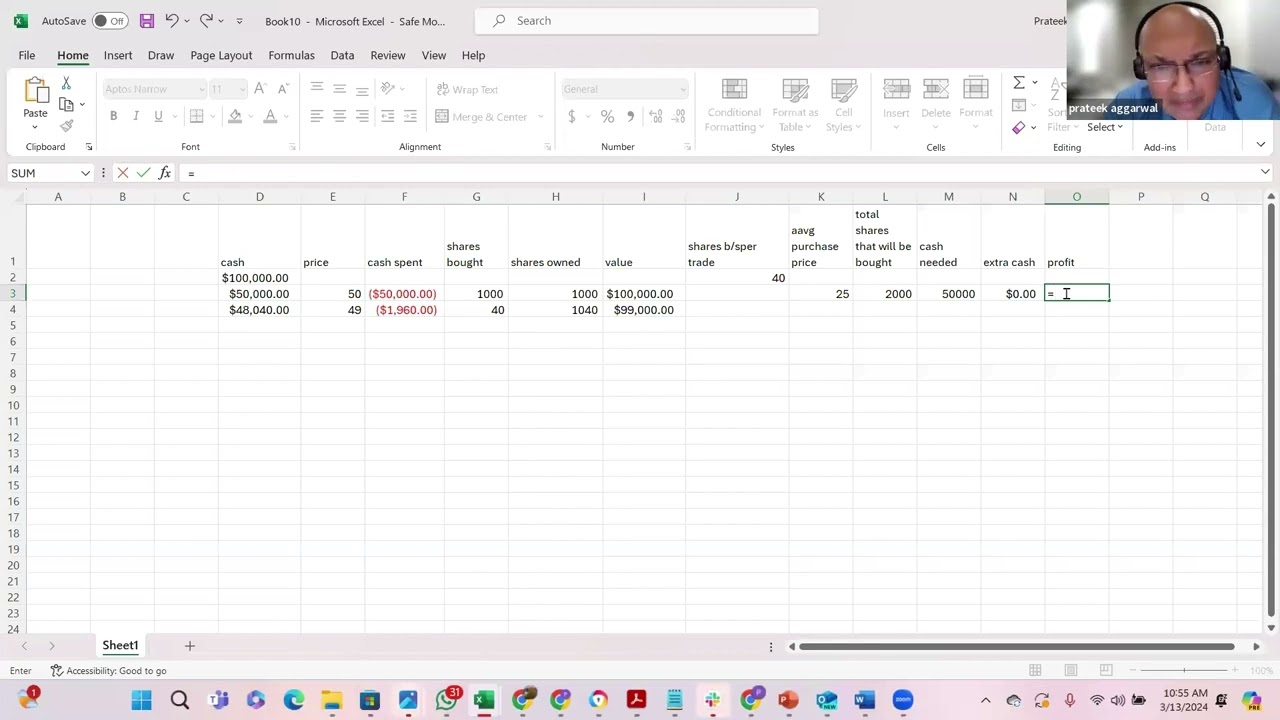Click Insert cells in Cells group
The image size is (1280, 720).
click(x=896, y=105)
